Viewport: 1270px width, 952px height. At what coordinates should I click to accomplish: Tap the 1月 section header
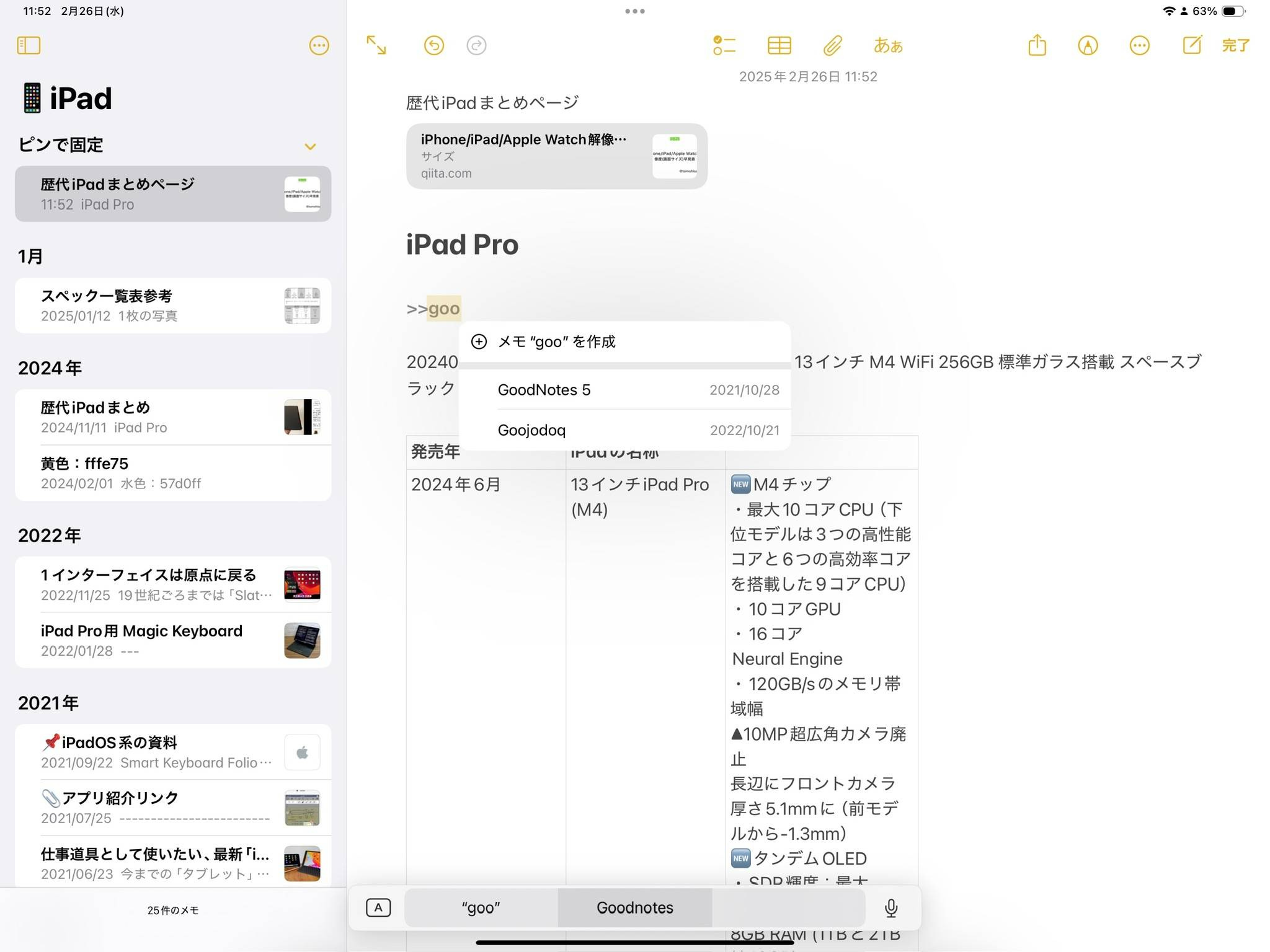[x=30, y=257]
